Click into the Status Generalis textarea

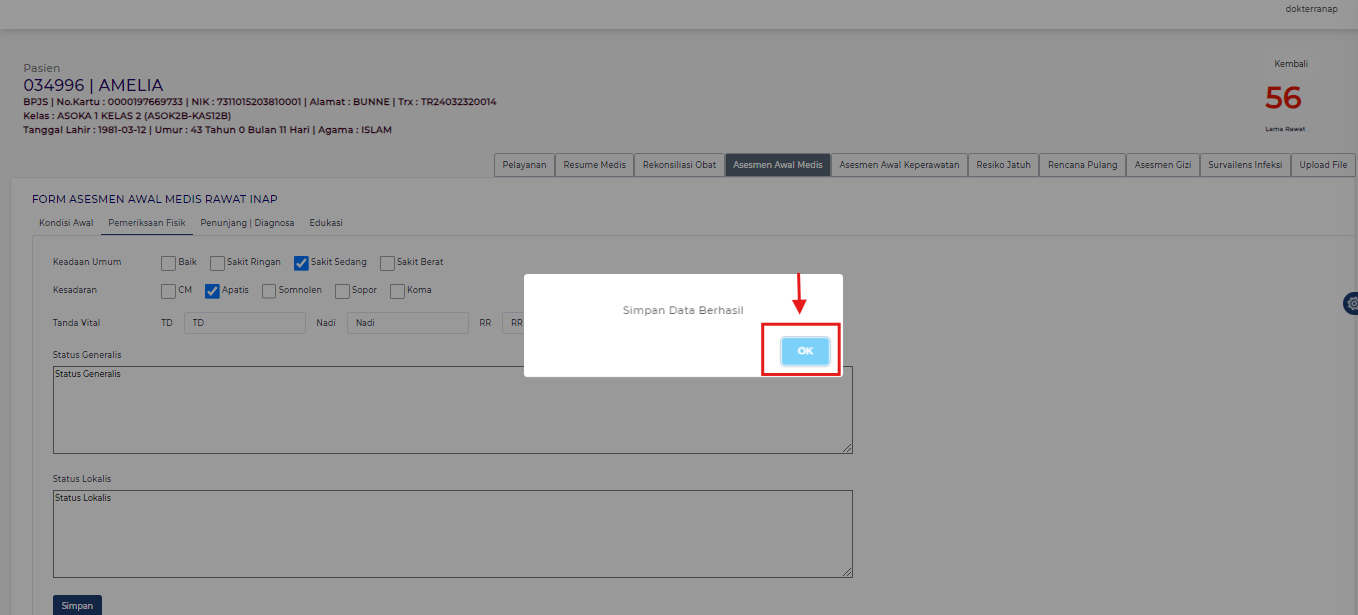452,410
